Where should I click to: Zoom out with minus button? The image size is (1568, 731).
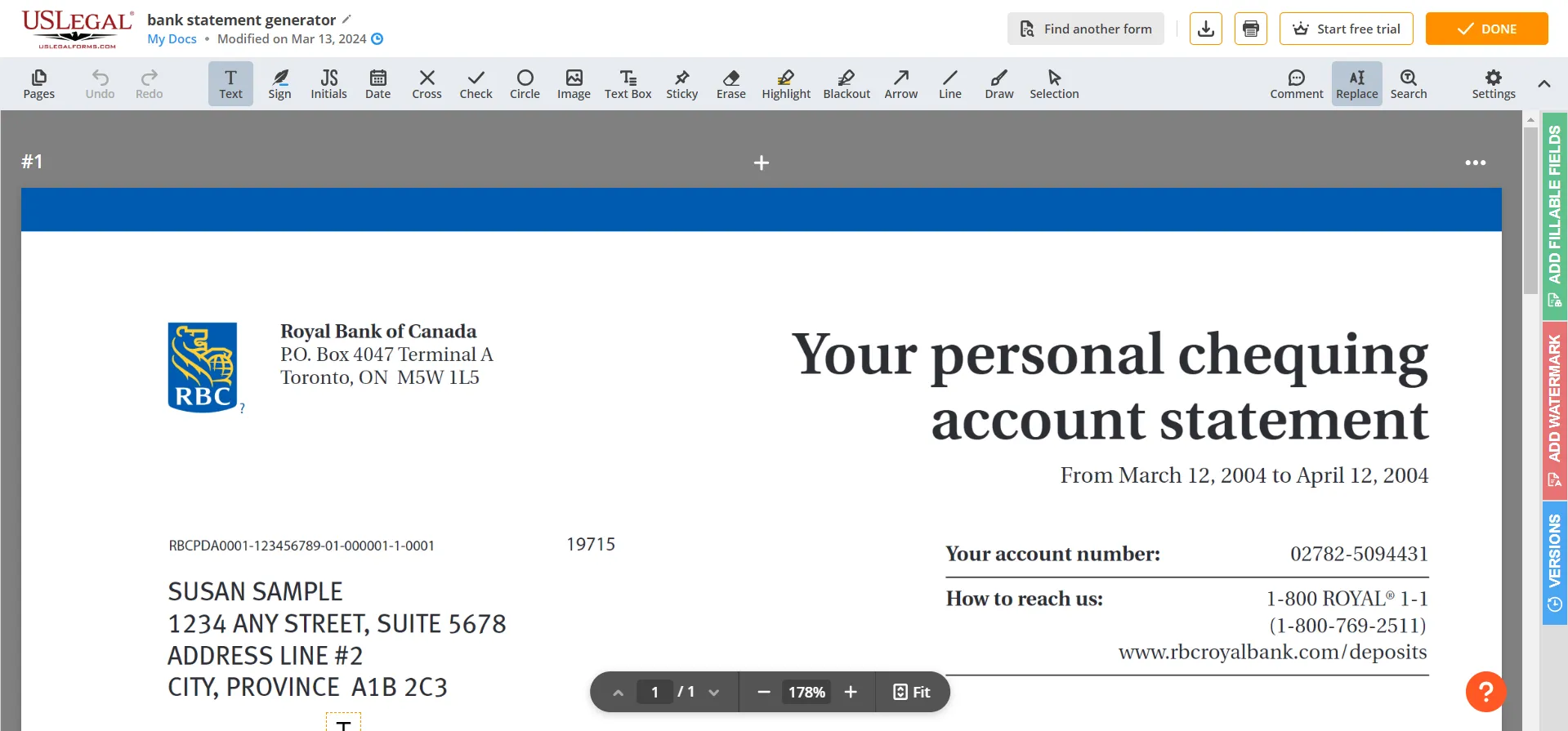[763, 693]
